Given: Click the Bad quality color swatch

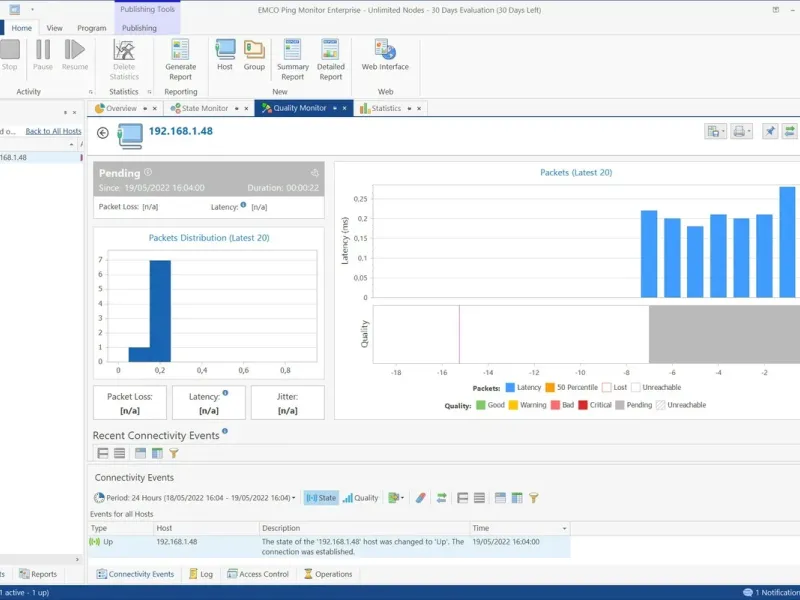Looking at the screenshot, I should click(556, 405).
